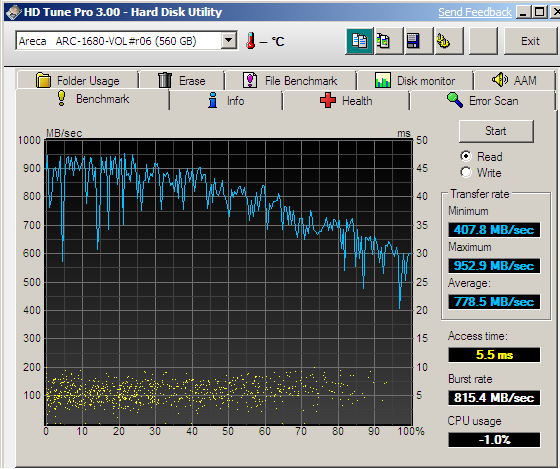Open the options wrench icon
This screenshot has width=560, height=469.
tap(450, 41)
